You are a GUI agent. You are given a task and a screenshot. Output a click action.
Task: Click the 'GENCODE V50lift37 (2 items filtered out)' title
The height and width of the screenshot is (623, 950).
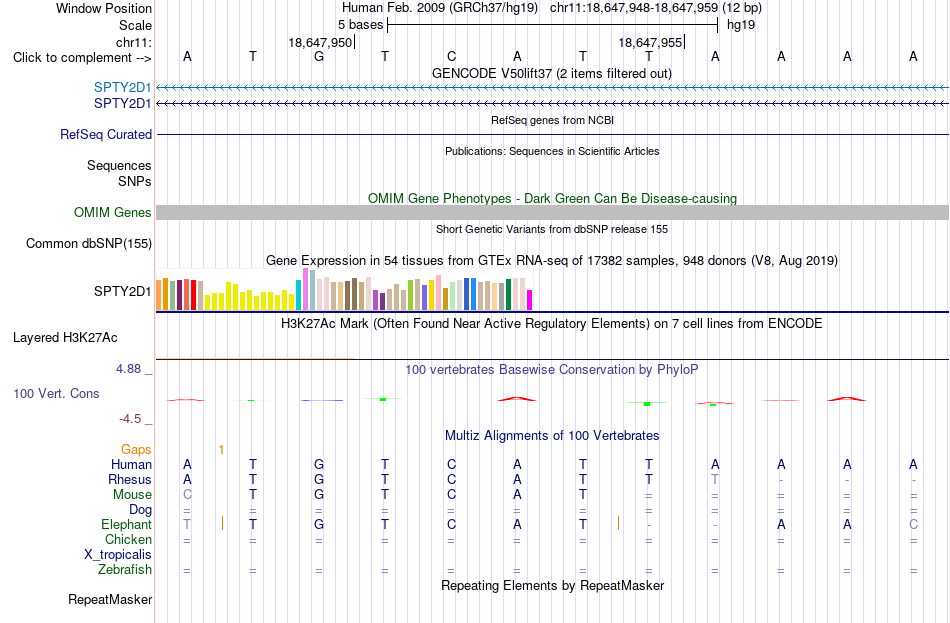coord(552,73)
